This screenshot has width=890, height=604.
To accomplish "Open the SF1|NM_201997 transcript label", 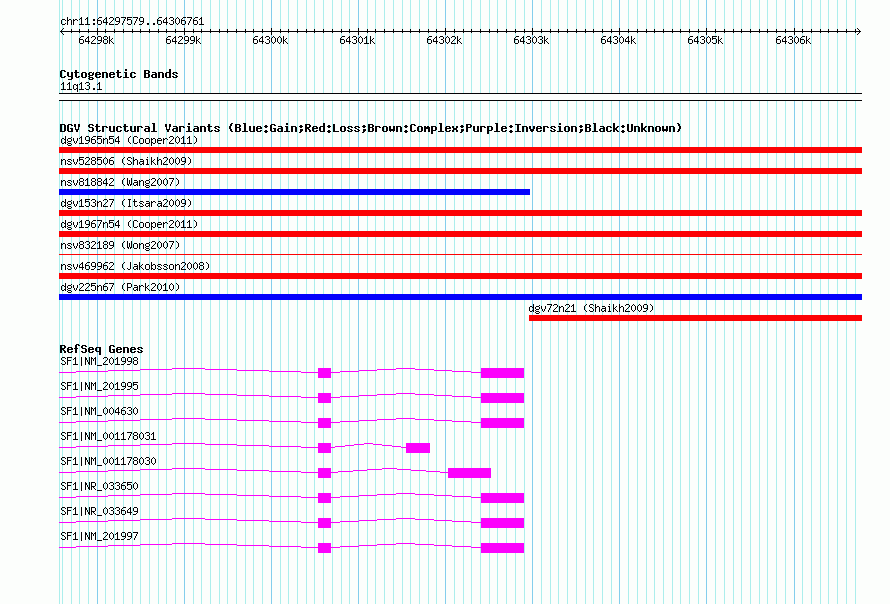I will [99, 536].
